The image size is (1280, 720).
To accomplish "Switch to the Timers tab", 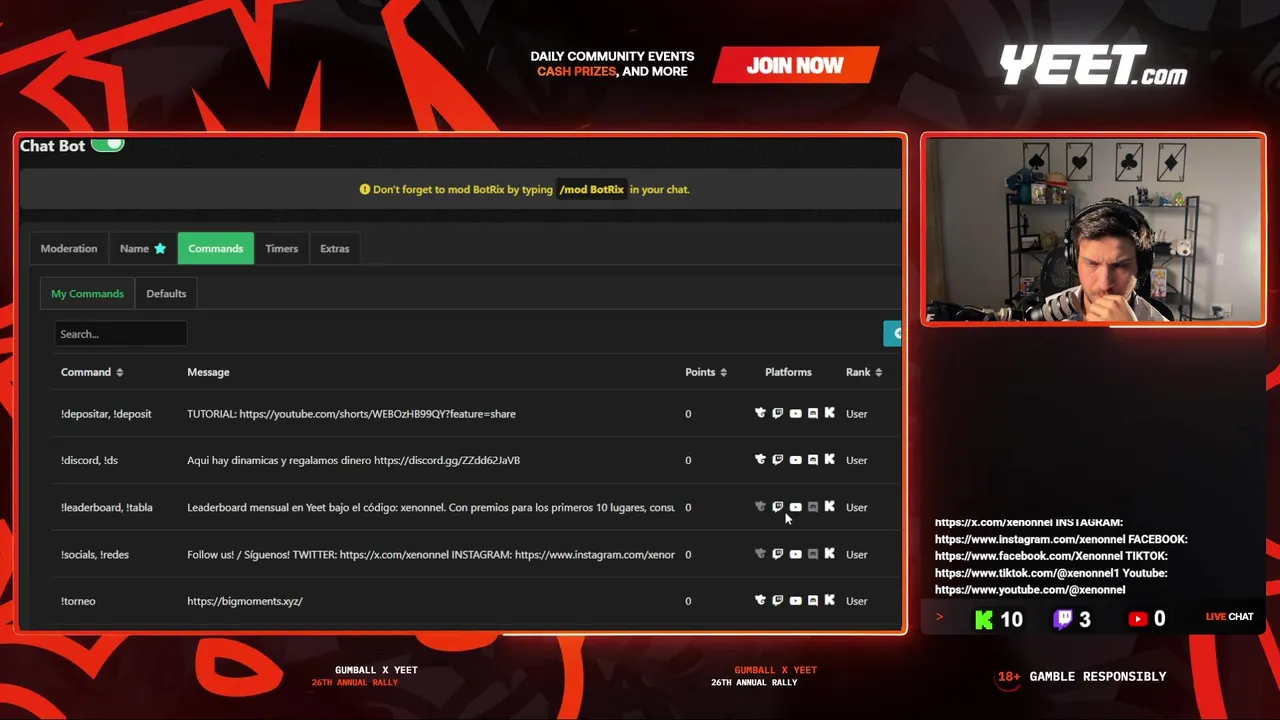I will [282, 248].
